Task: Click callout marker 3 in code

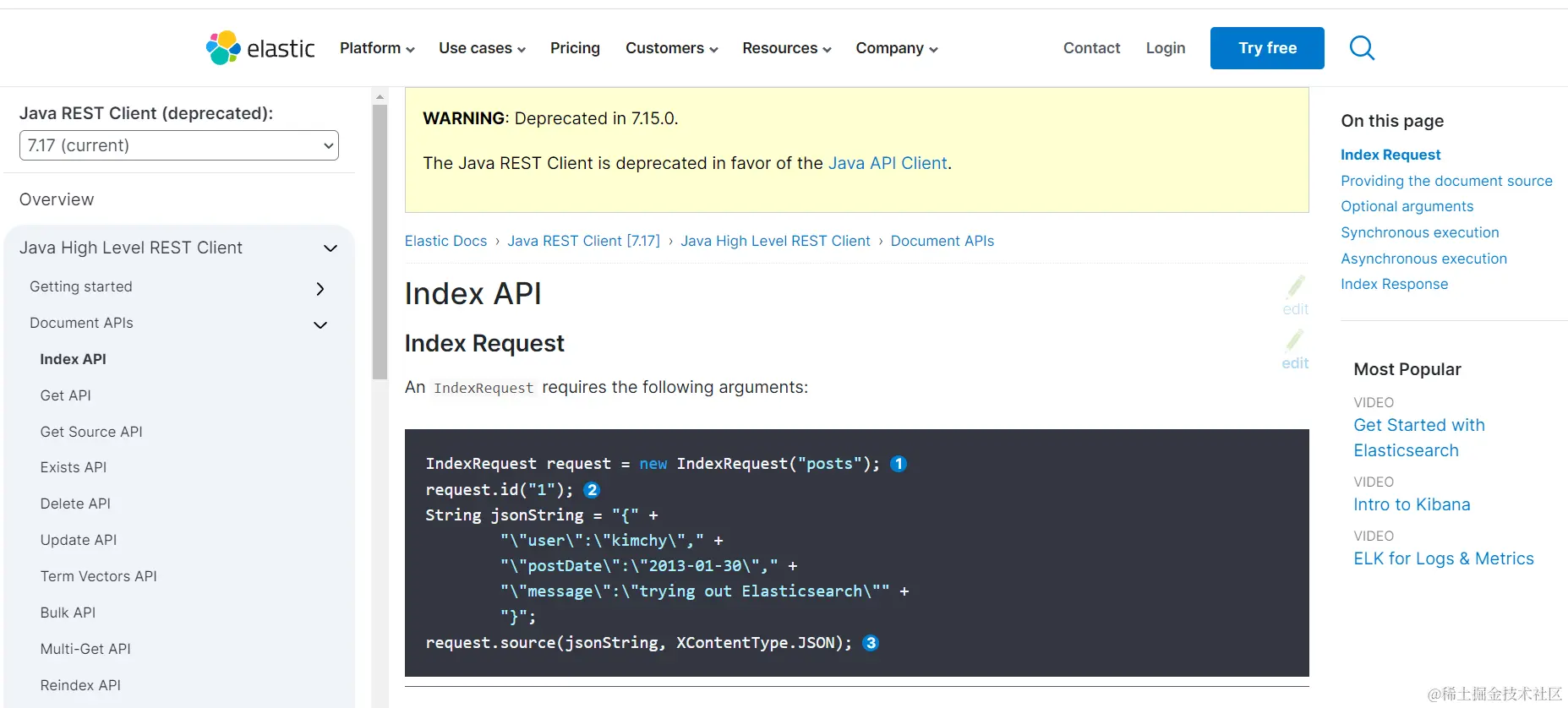Action: [871, 643]
